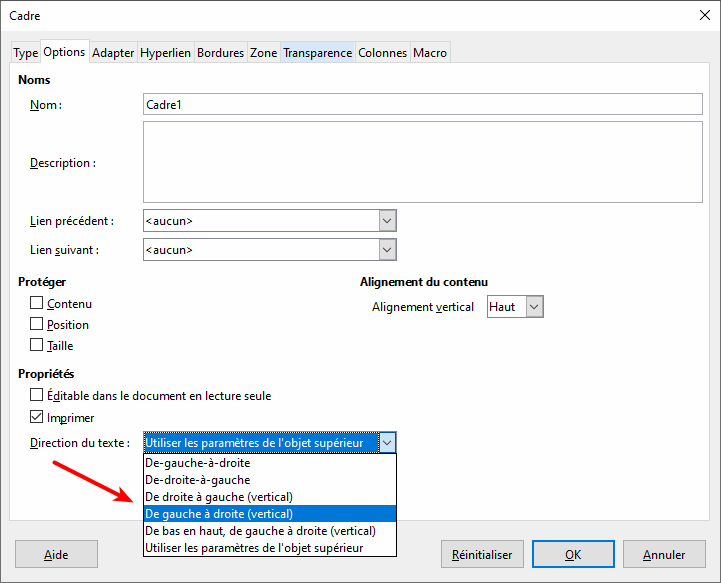Close the Cadre dialog window
This screenshot has width=721, height=583.
704,15
